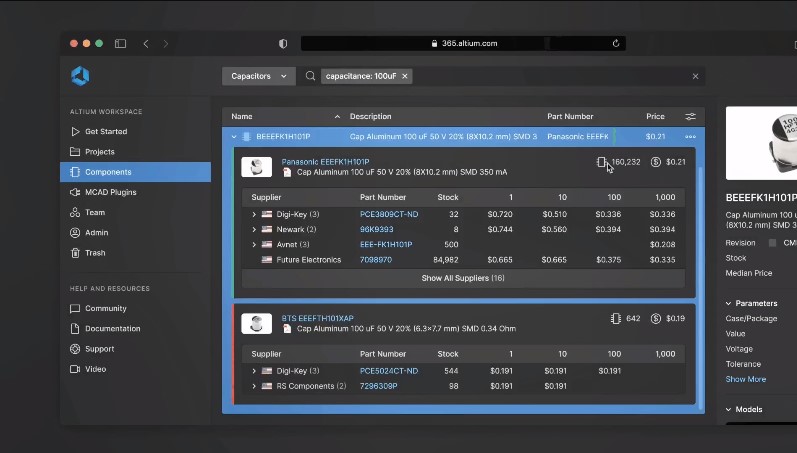Click the Future Electronics supplier row
The height and width of the screenshot is (453, 797).
pos(463,260)
